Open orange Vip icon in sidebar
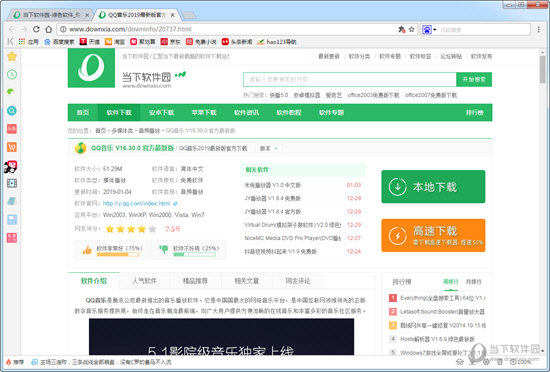Viewport: 550px width, 372px height. pyautogui.click(x=12, y=147)
